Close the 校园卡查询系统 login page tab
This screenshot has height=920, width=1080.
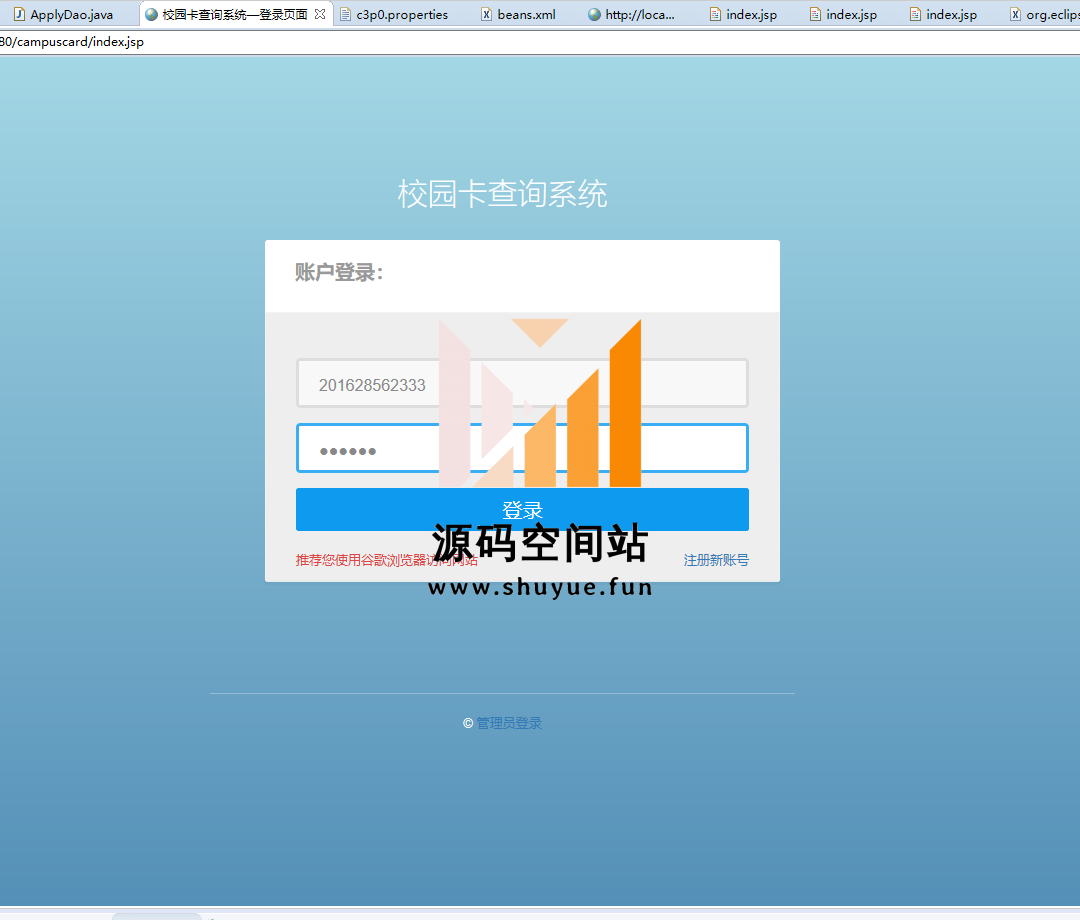click(320, 15)
